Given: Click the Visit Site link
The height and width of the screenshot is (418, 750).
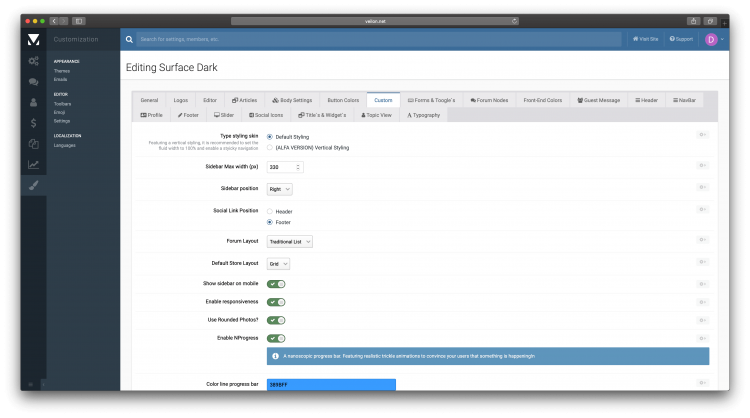Looking at the screenshot, I should [x=644, y=39].
